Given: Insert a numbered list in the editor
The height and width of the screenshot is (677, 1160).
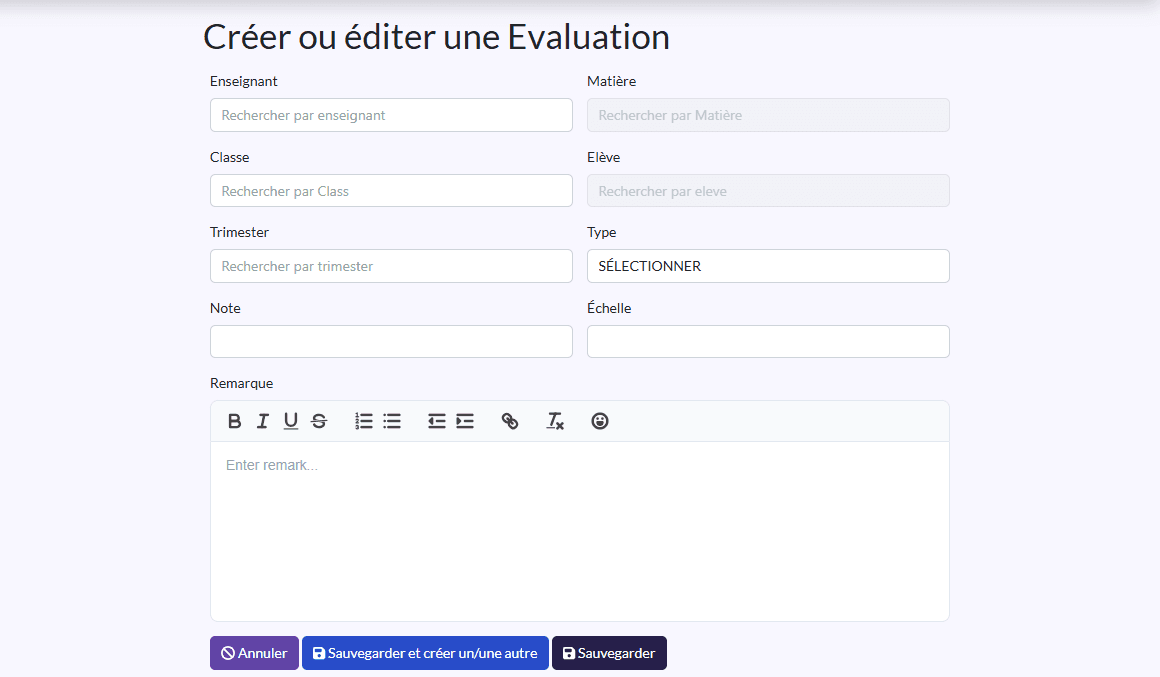Looking at the screenshot, I should [363, 421].
